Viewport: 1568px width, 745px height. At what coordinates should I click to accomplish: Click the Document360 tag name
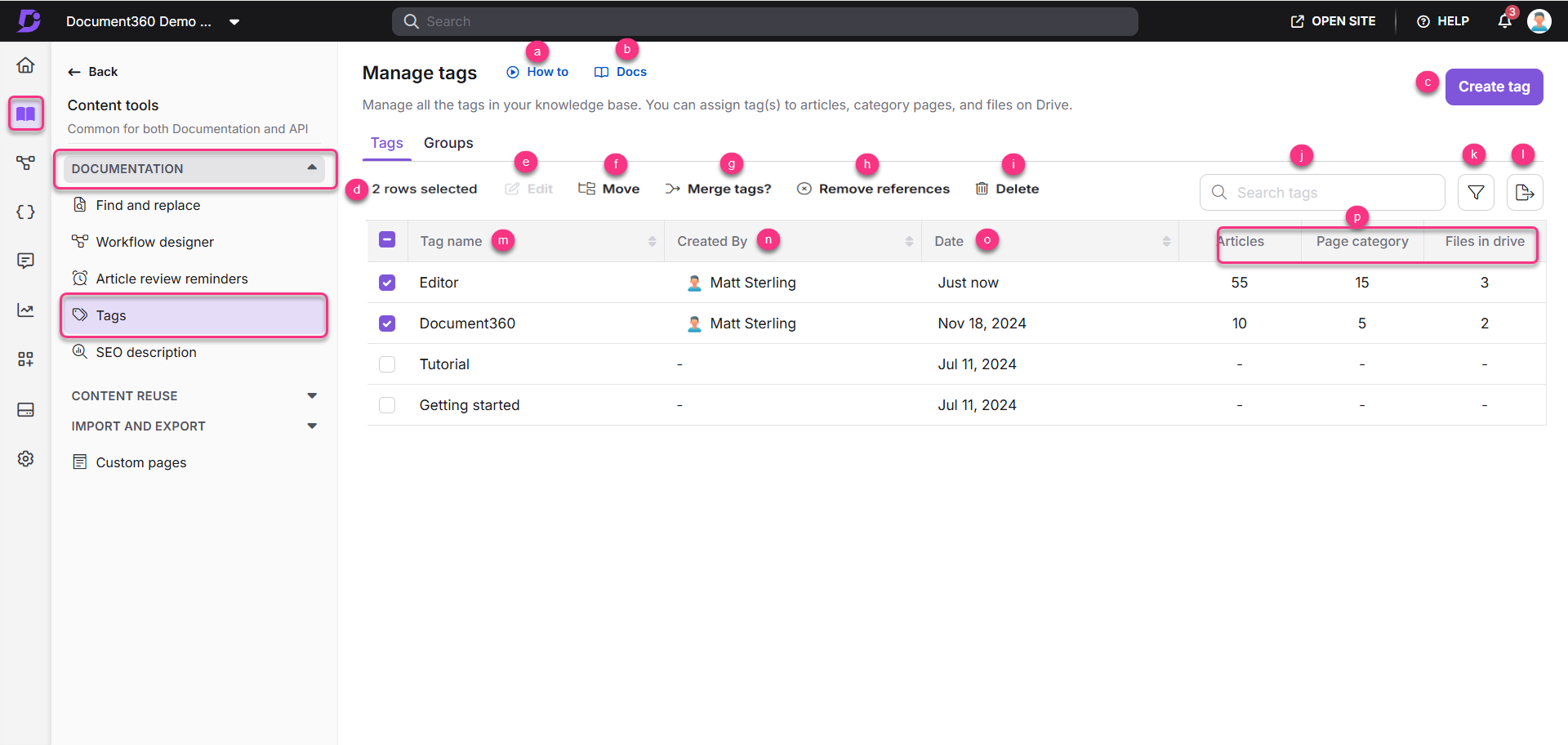[467, 323]
